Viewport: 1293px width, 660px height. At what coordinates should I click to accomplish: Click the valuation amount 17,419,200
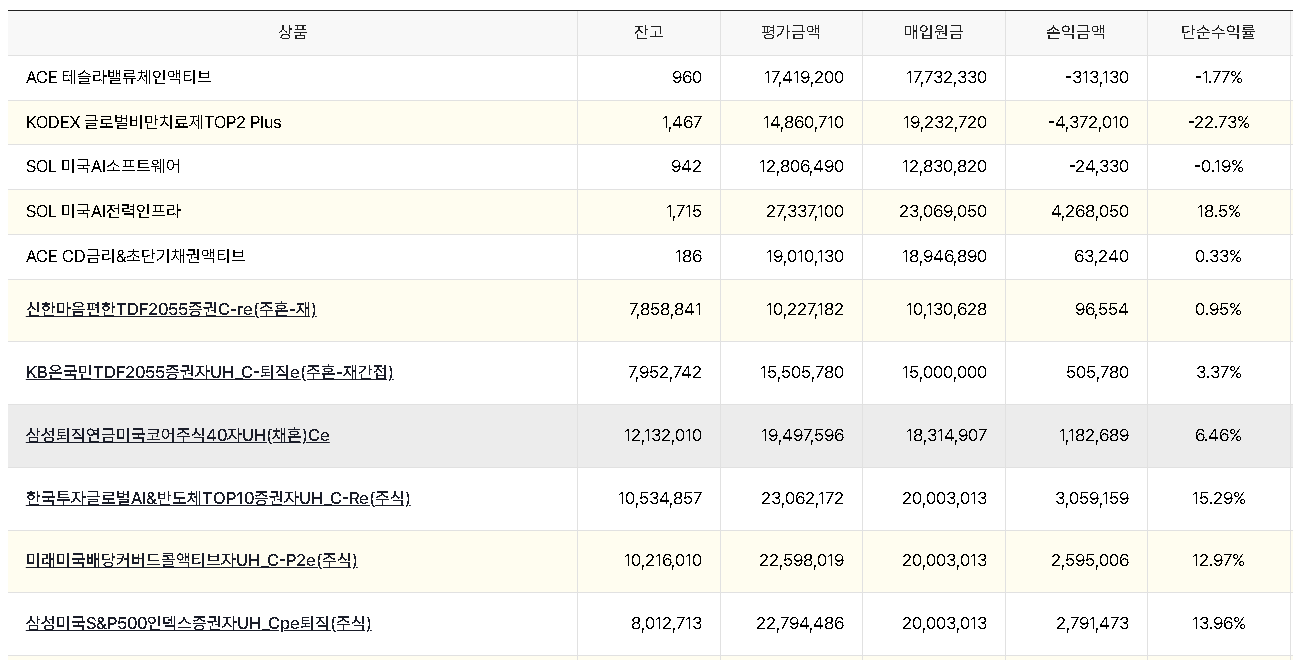click(x=803, y=77)
